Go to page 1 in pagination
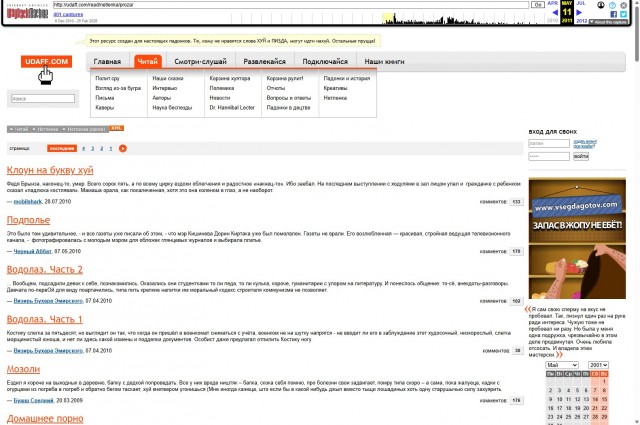The width and height of the screenshot is (640, 425). [x=111, y=149]
